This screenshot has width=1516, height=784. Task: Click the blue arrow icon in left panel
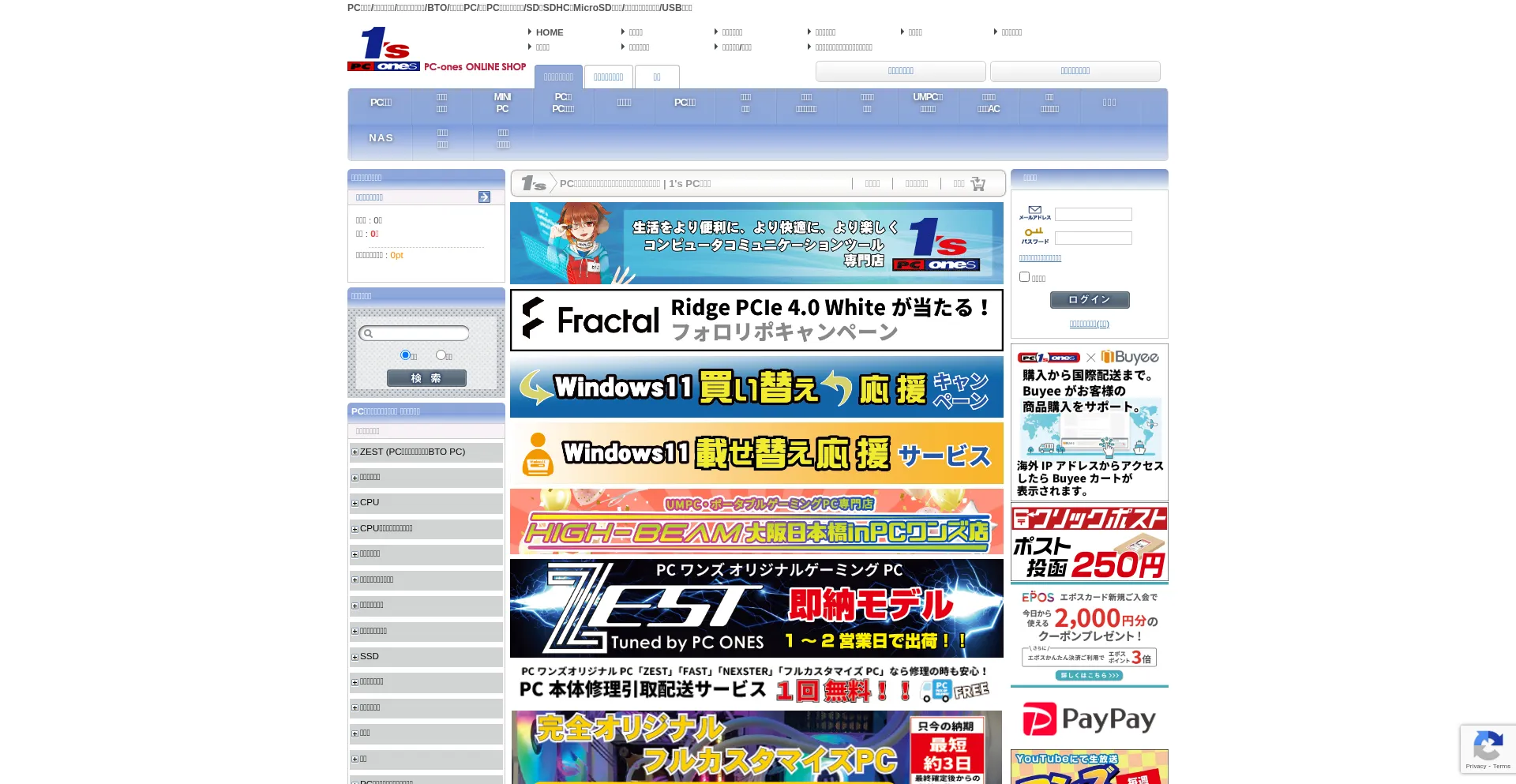coord(484,197)
